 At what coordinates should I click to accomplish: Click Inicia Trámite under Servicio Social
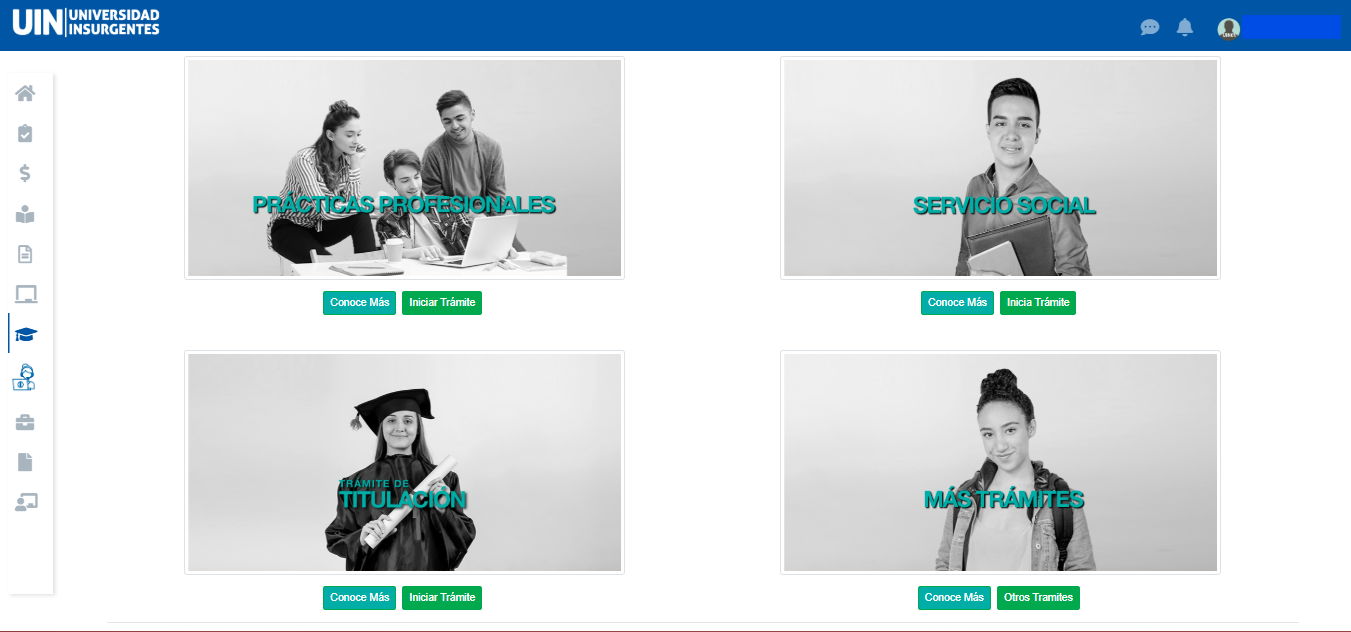click(x=1038, y=302)
